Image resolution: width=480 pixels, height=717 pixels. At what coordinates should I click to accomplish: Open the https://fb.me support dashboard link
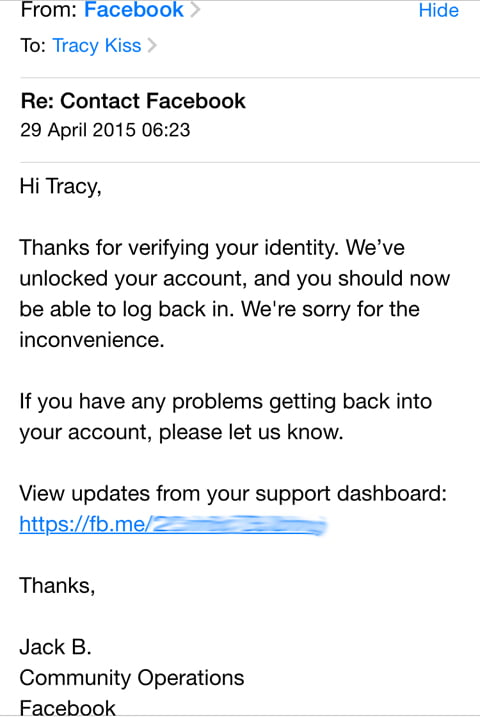pyautogui.click(x=172, y=524)
